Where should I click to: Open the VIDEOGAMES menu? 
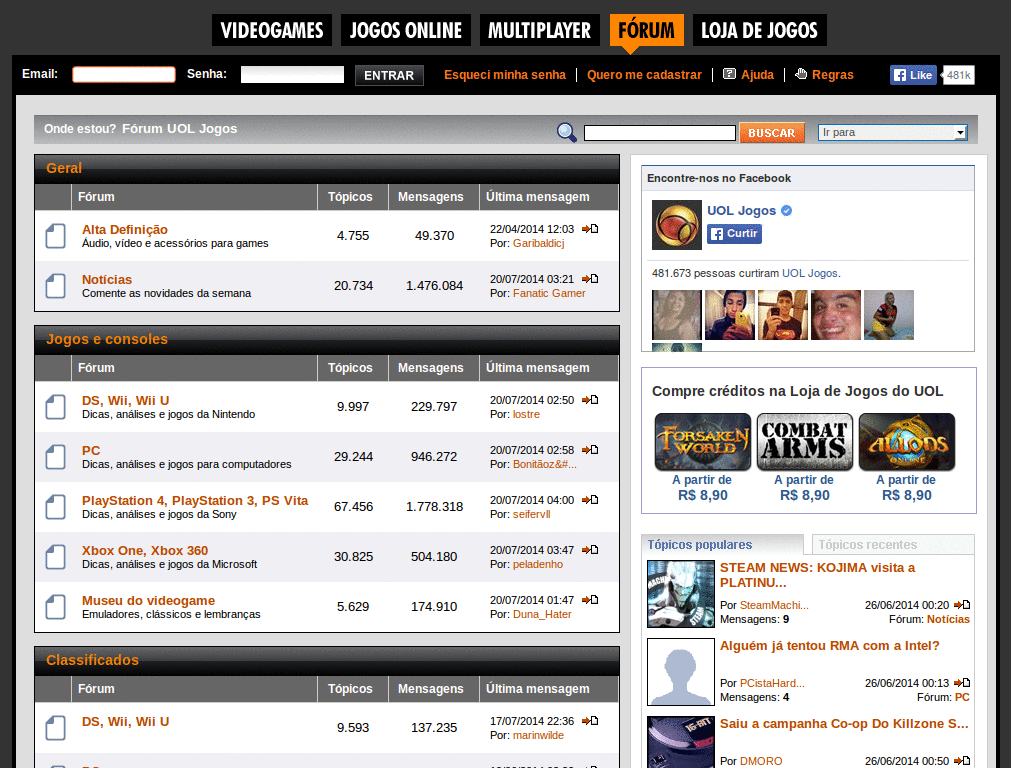272,30
